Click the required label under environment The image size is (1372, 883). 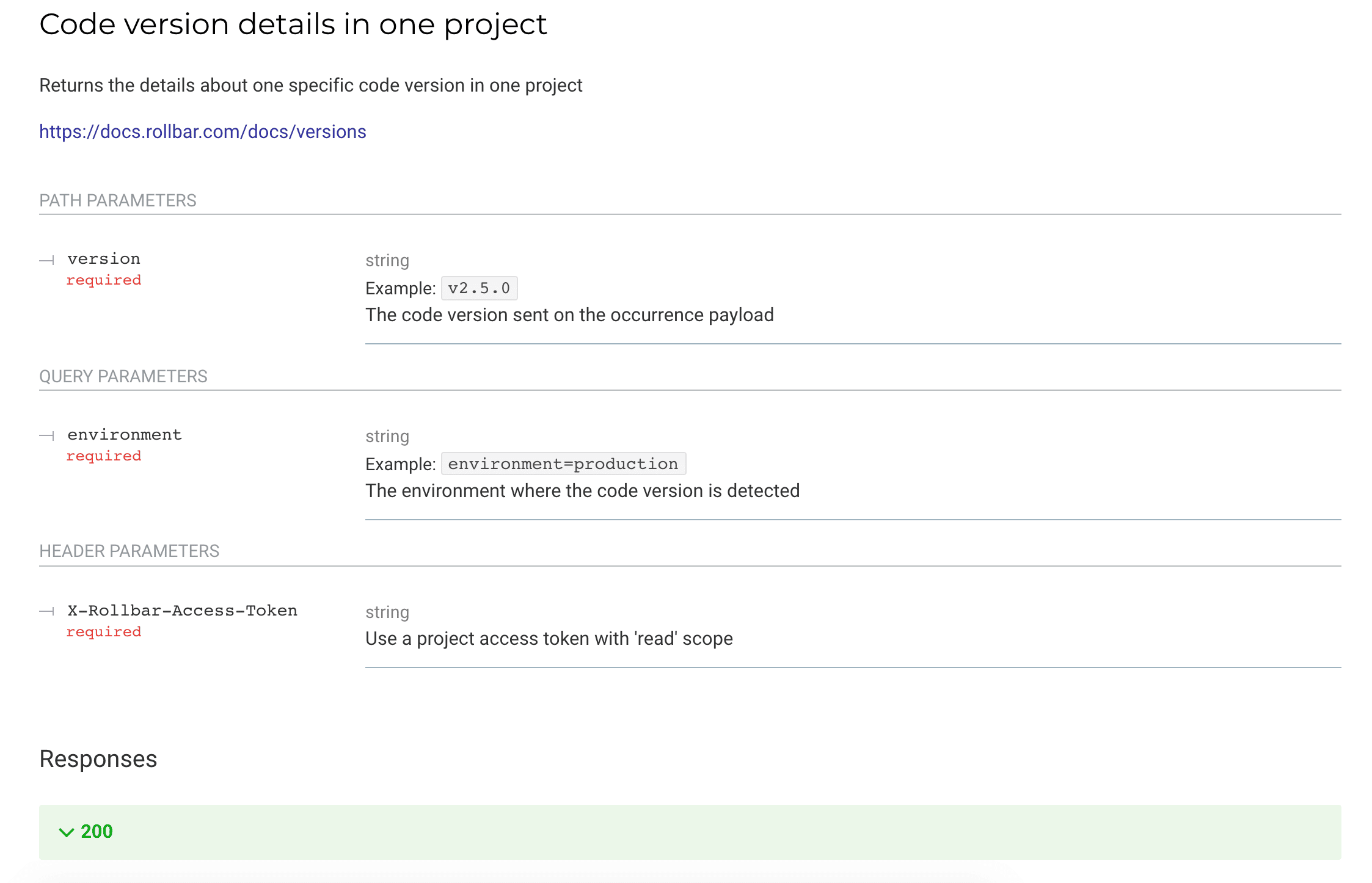104,456
